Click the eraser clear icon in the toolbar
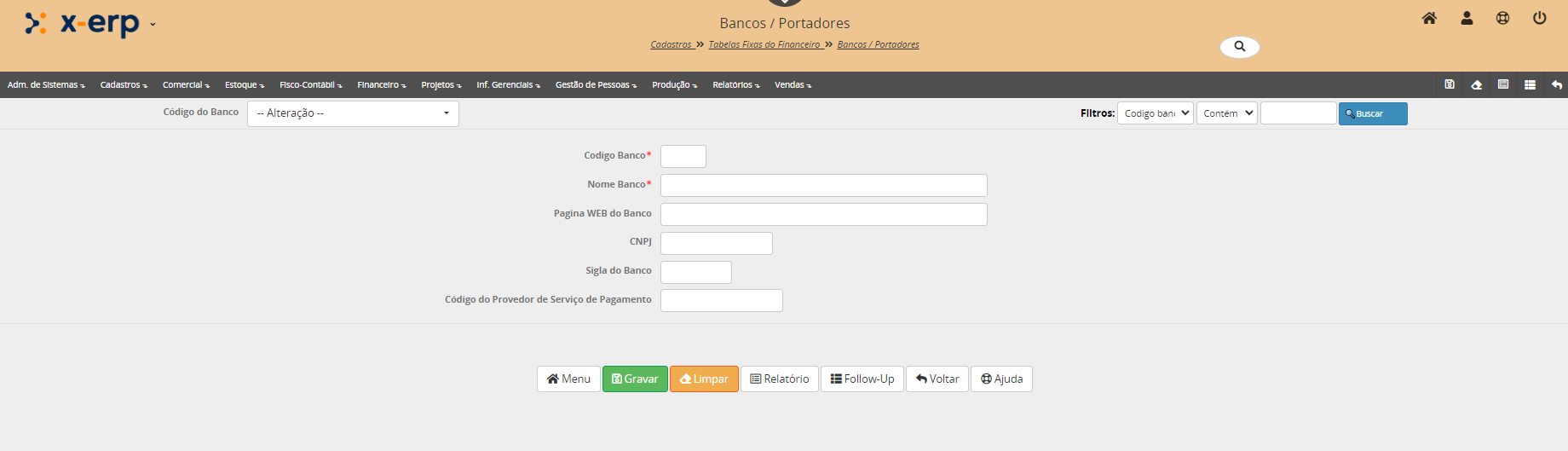This screenshot has height=451, width=1568. pyautogui.click(x=1476, y=84)
